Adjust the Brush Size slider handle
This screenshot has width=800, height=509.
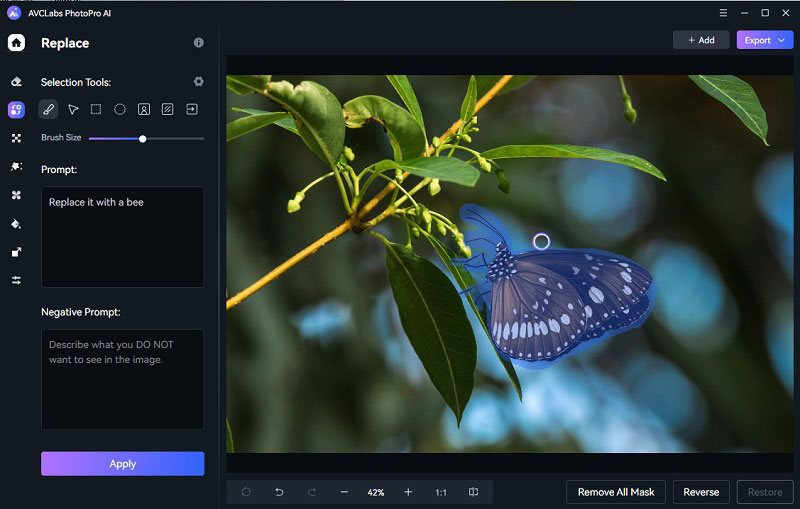tap(143, 138)
